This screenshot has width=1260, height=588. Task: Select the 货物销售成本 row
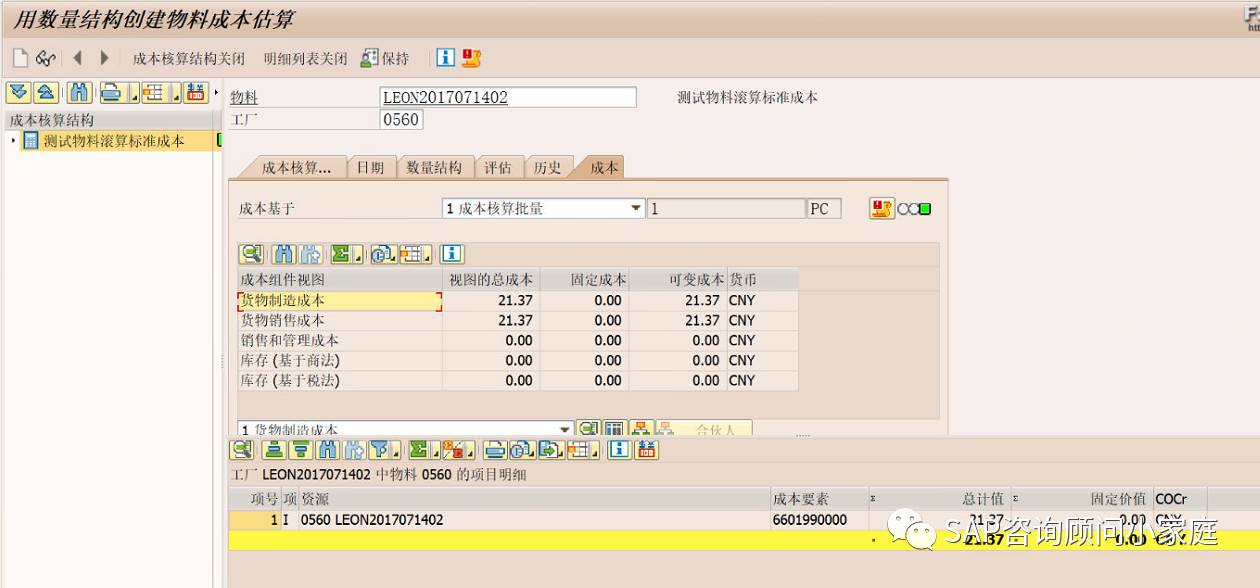[x=518, y=320]
